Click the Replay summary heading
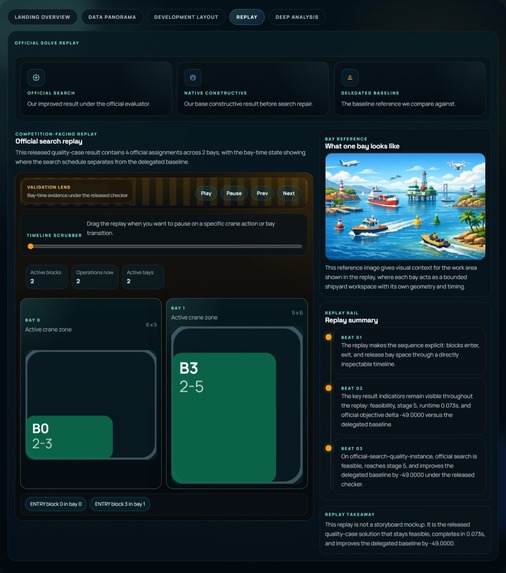506x573 pixels. click(x=351, y=320)
